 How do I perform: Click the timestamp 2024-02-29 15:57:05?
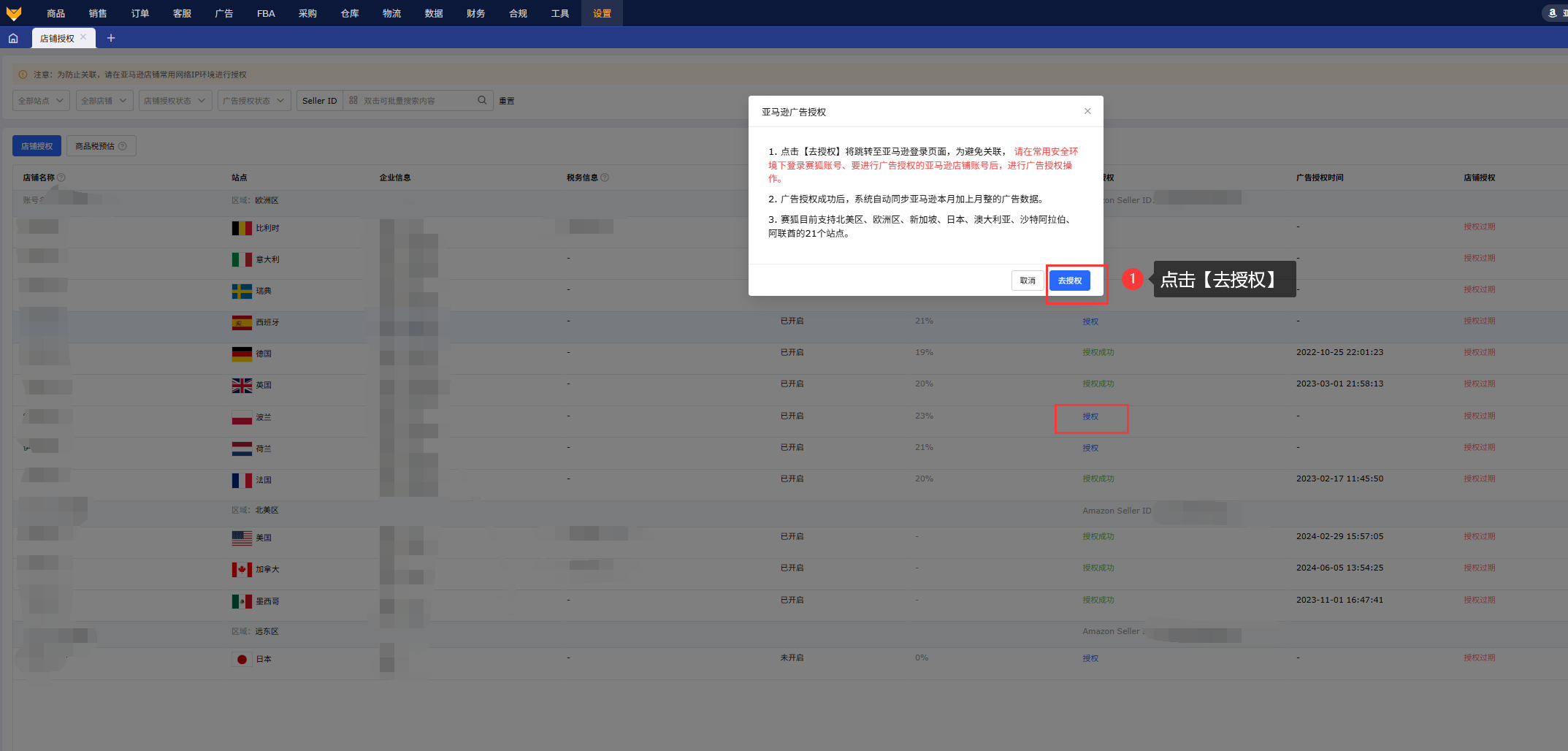tap(1339, 536)
